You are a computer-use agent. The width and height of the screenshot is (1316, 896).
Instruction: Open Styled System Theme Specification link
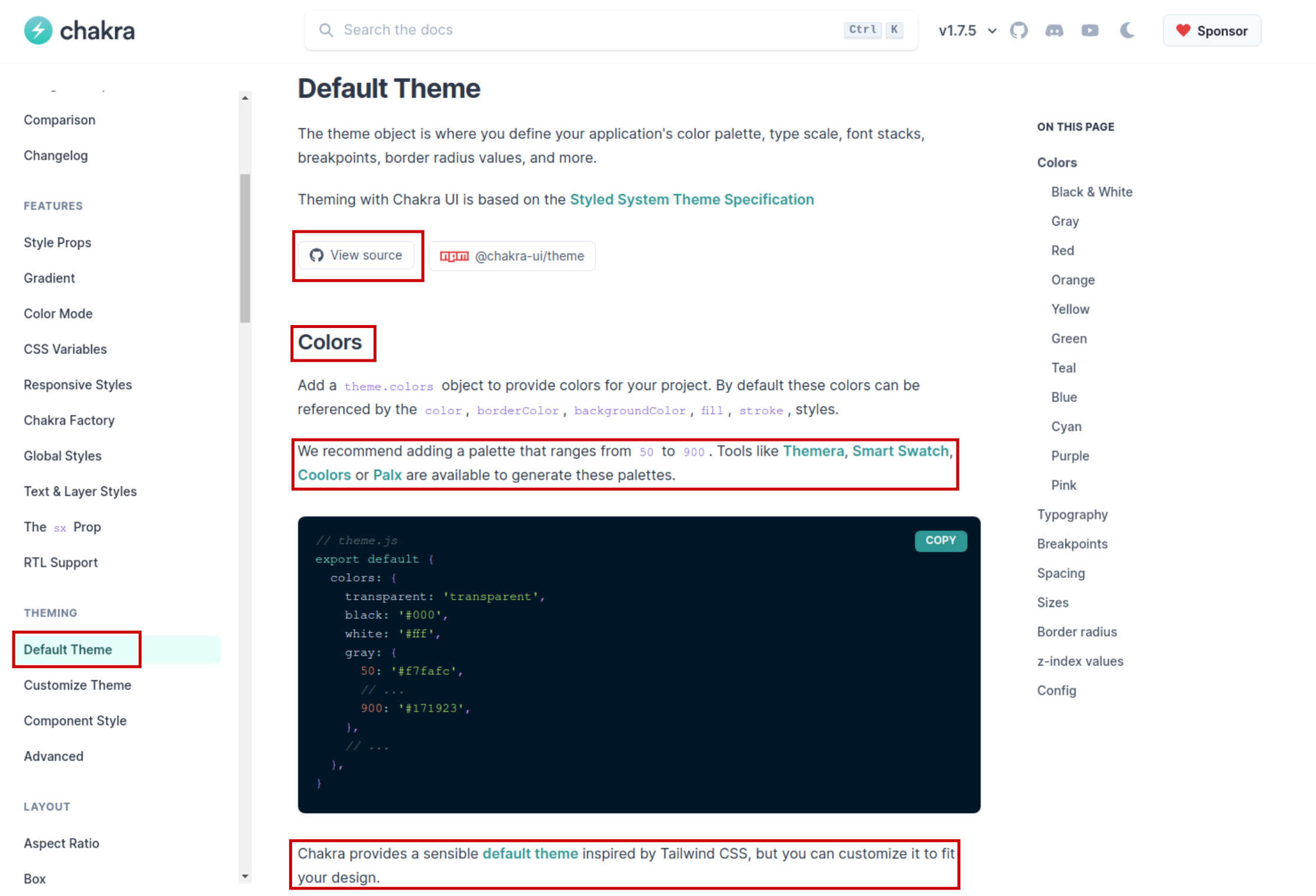pos(692,199)
